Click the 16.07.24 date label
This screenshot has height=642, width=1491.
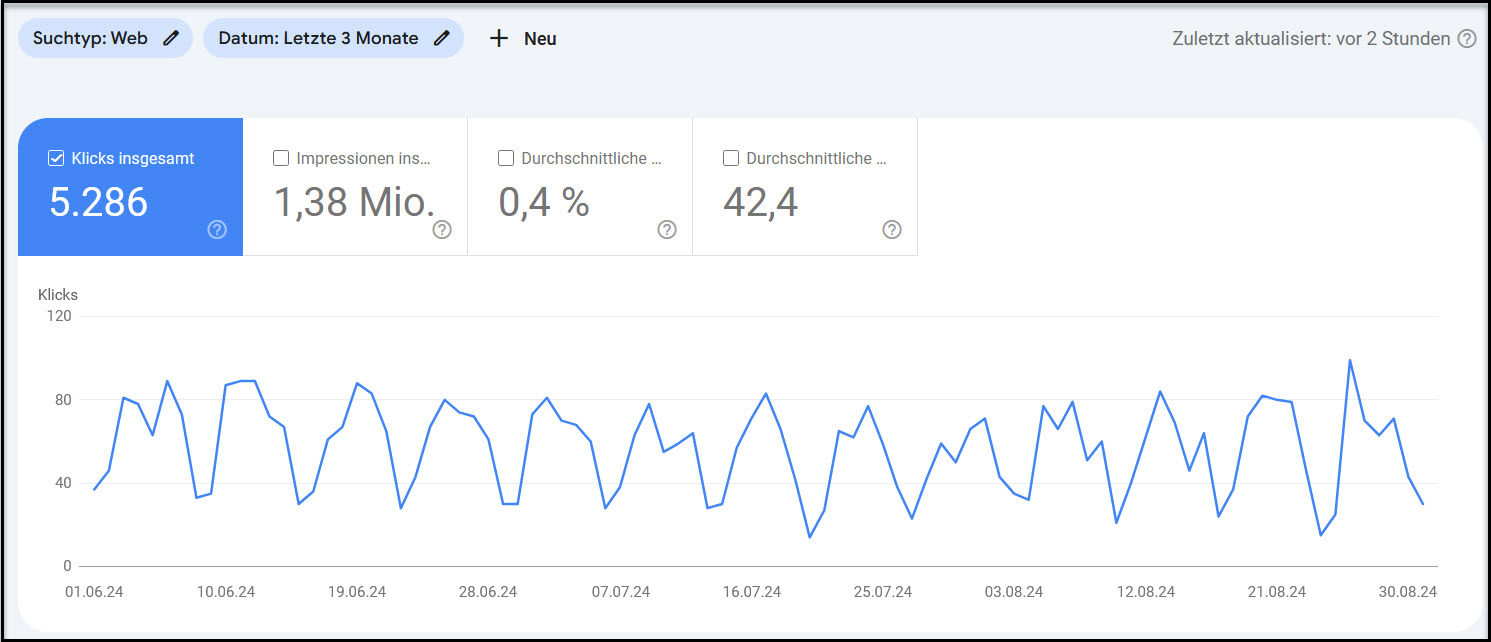(x=752, y=592)
